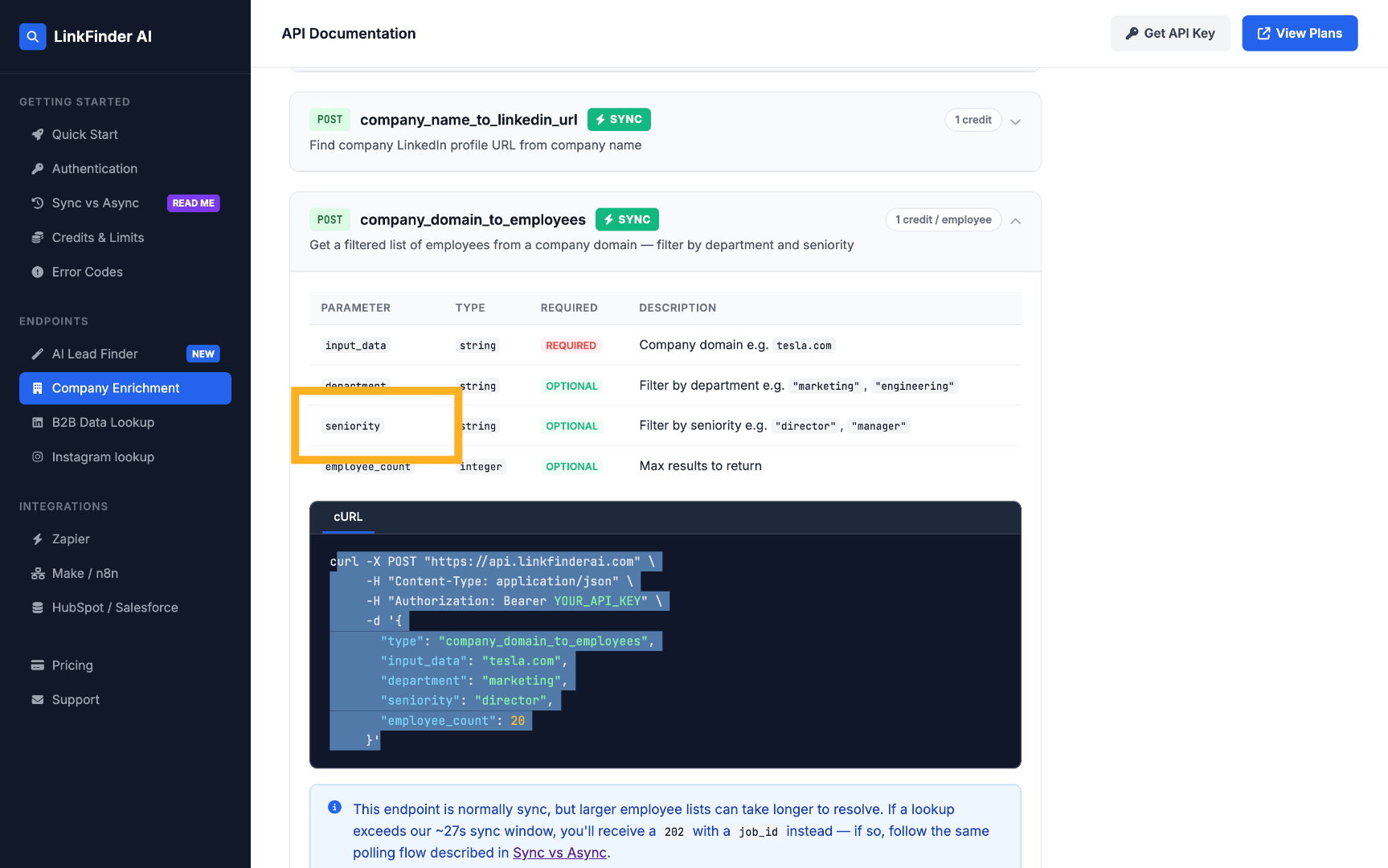The height and width of the screenshot is (868, 1388).
Task: Open Instagram lookup endpoint
Action: [x=125, y=457]
